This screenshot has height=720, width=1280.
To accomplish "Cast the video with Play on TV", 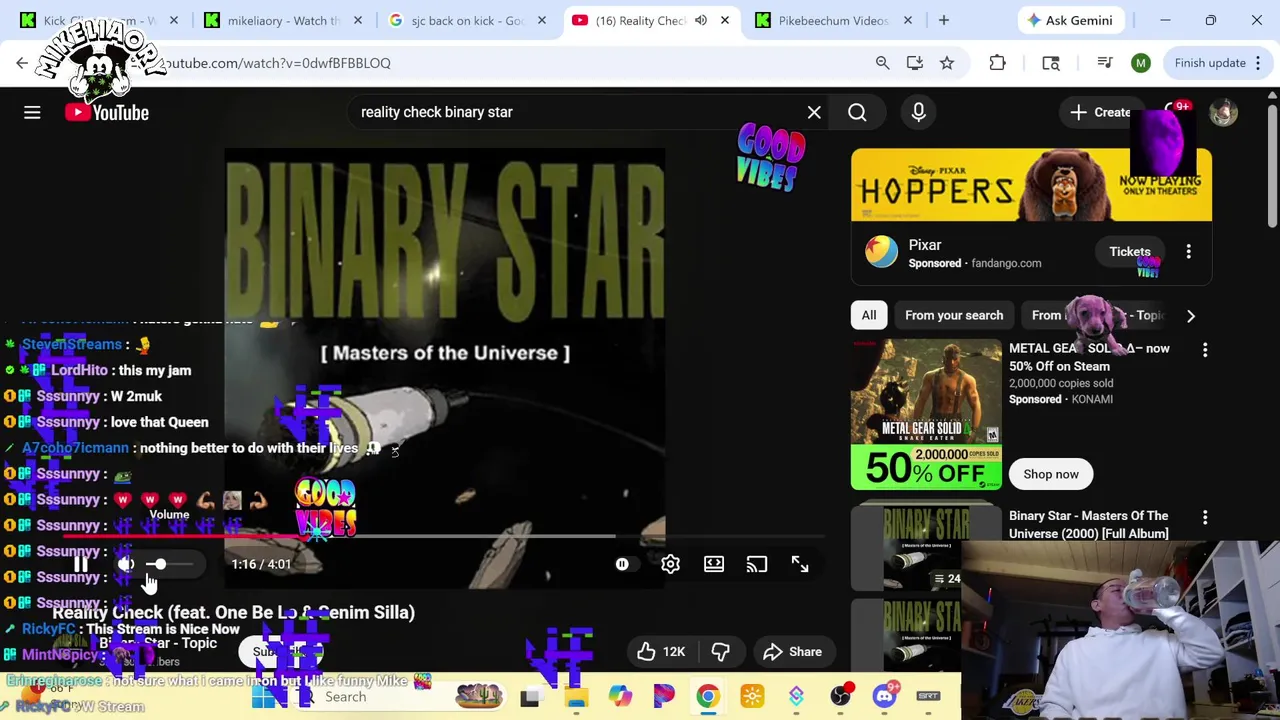I will [x=757, y=564].
